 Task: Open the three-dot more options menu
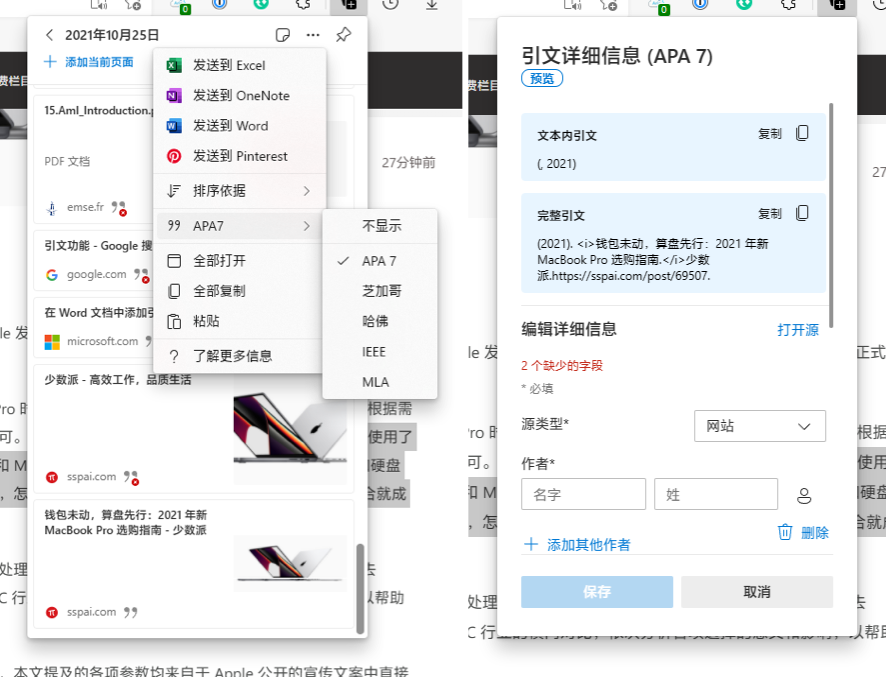click(313, 35)
